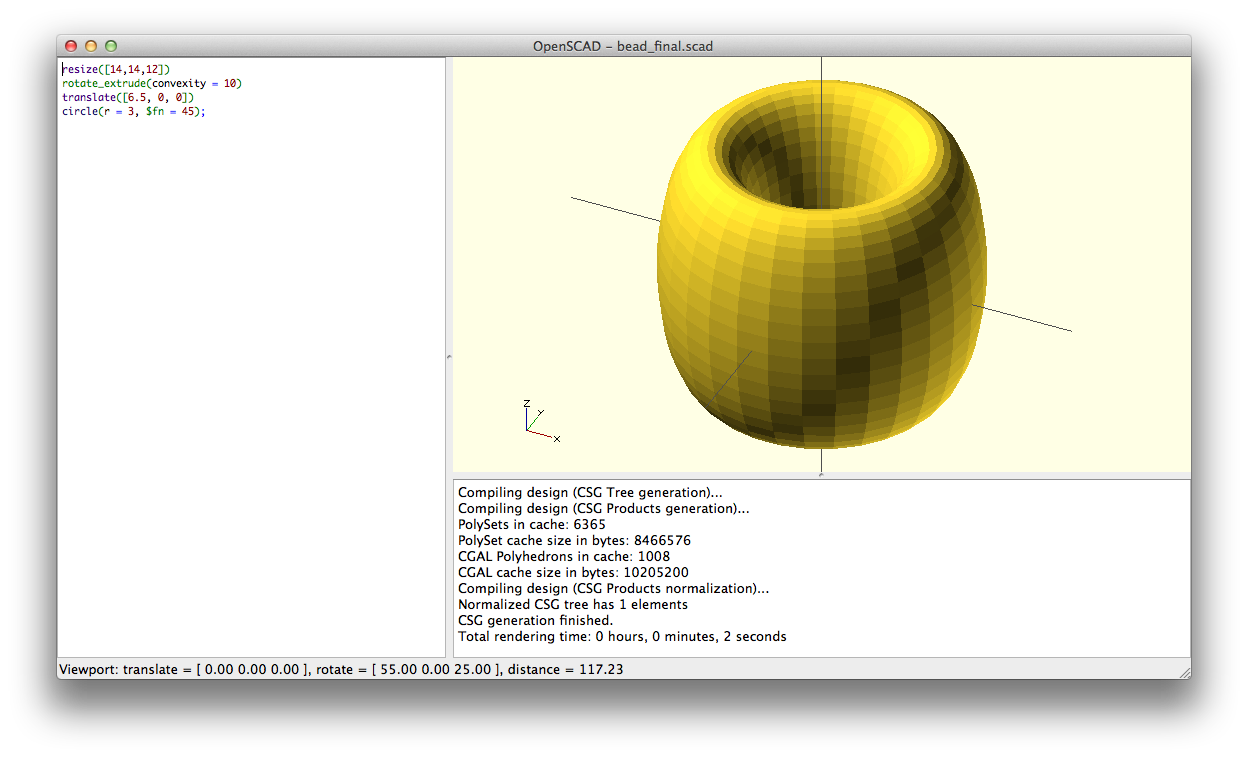Image resolution: width=1248 pixels, height=758 pixels.
Task: Click the splitter handle between viewport and console
Action: point(821,475)
